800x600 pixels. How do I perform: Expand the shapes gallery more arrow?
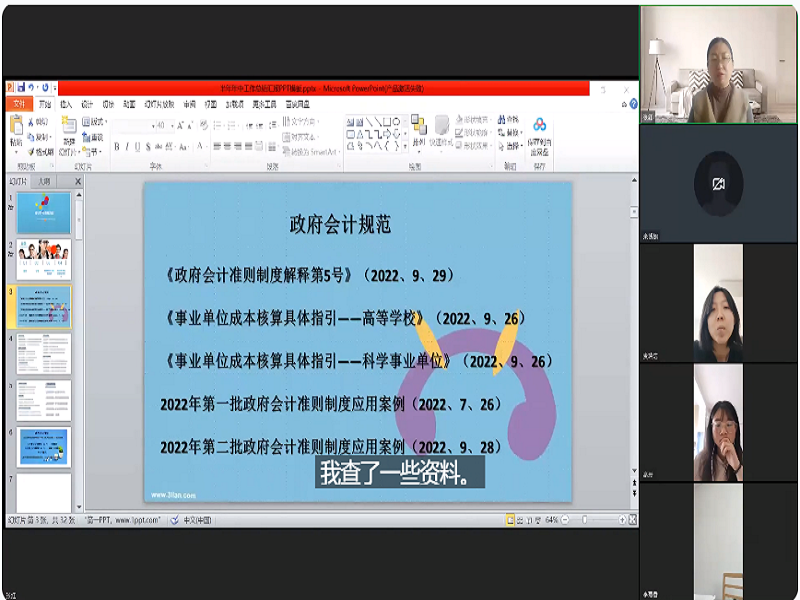coord(403,147)
